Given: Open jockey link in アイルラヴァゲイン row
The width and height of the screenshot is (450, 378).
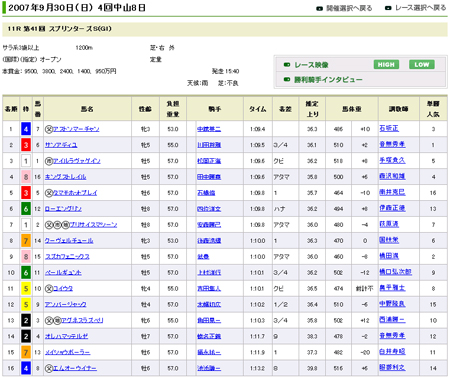Looking at the screenshot, I should pyautogui.click(x=209, y=161).
